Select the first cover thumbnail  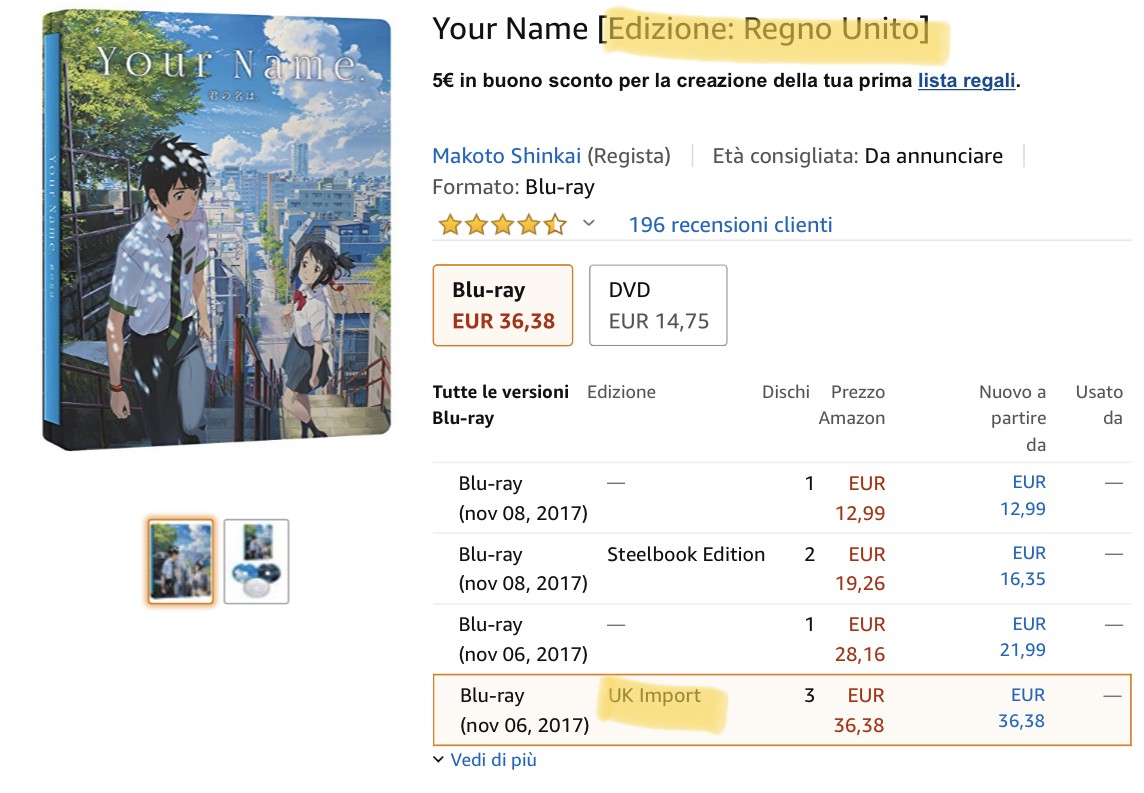click(x=180, y=561)
